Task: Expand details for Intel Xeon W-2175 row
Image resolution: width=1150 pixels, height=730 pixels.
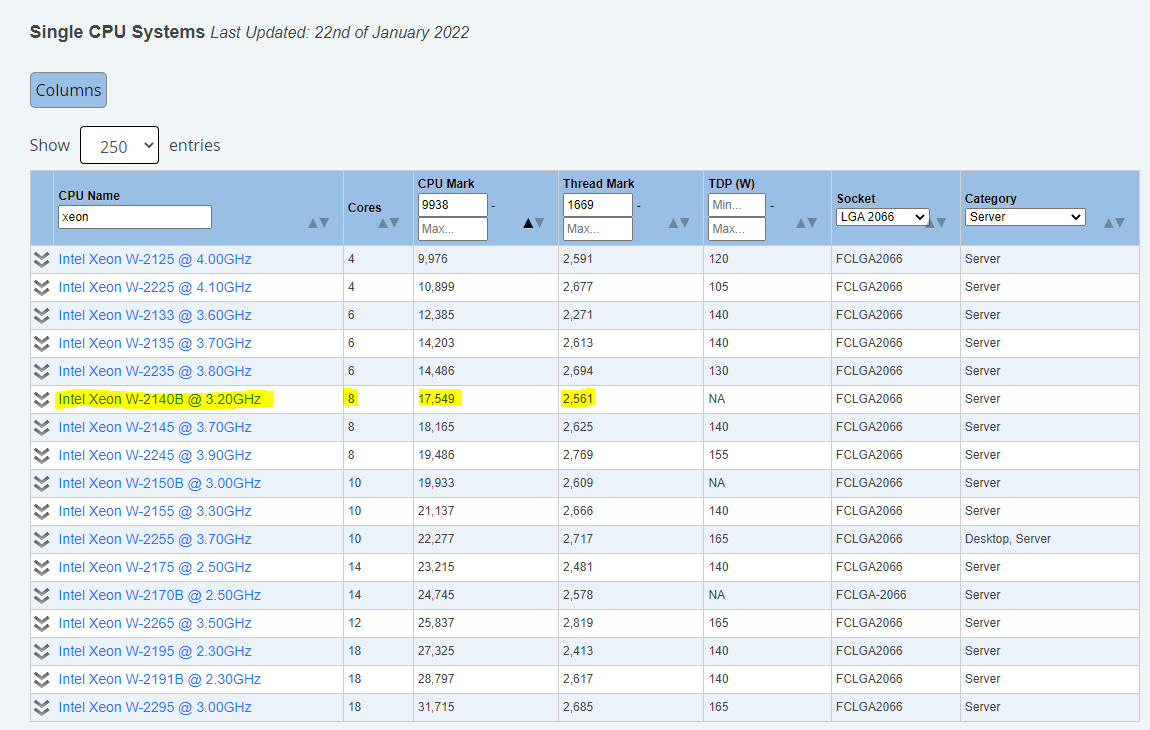Action: pos(41,568)
